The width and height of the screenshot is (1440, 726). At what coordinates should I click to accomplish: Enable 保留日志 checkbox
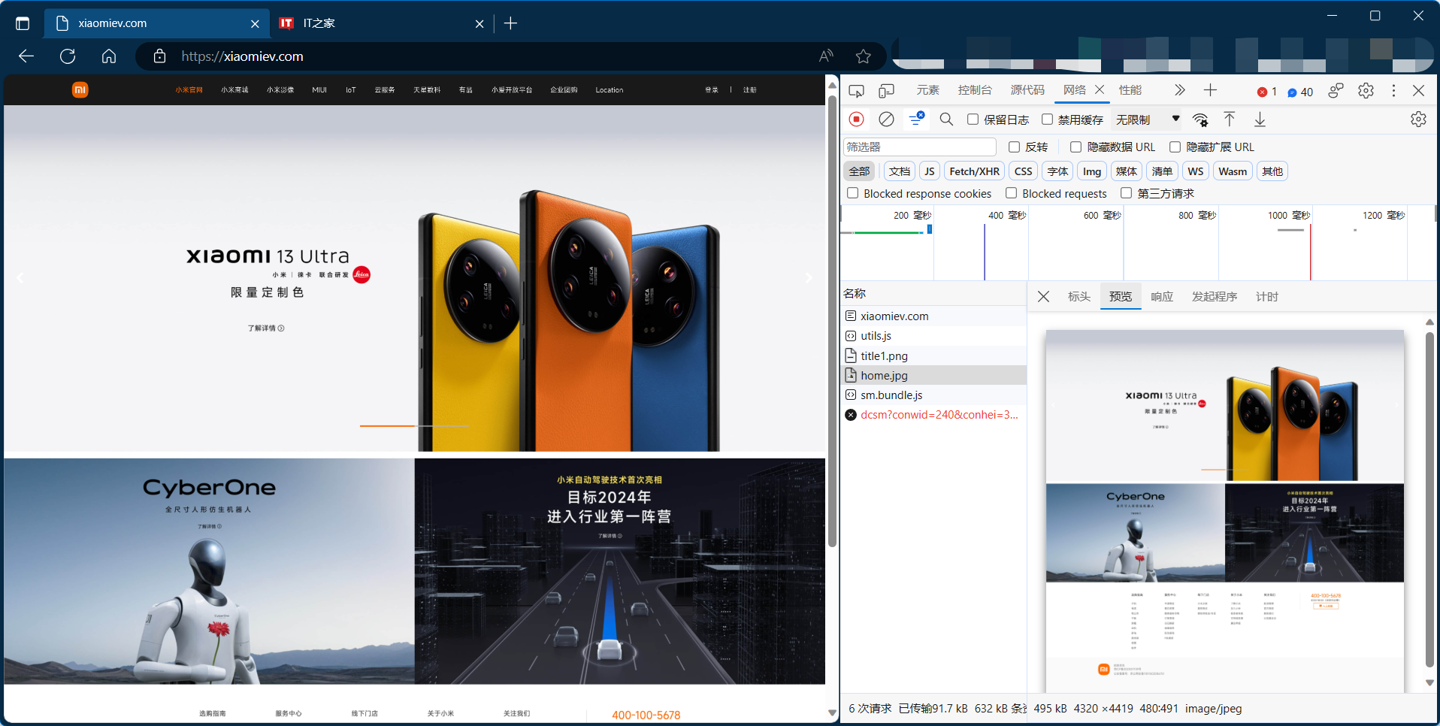coord(973,119)
